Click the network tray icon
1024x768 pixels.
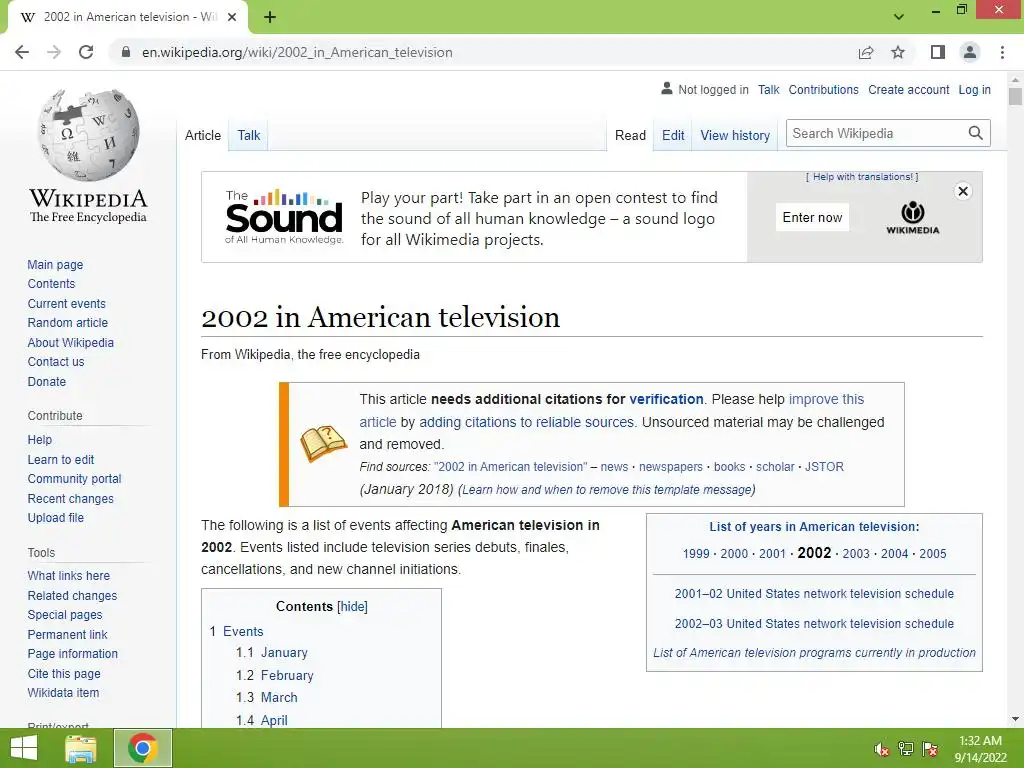(x=906, y=749)
